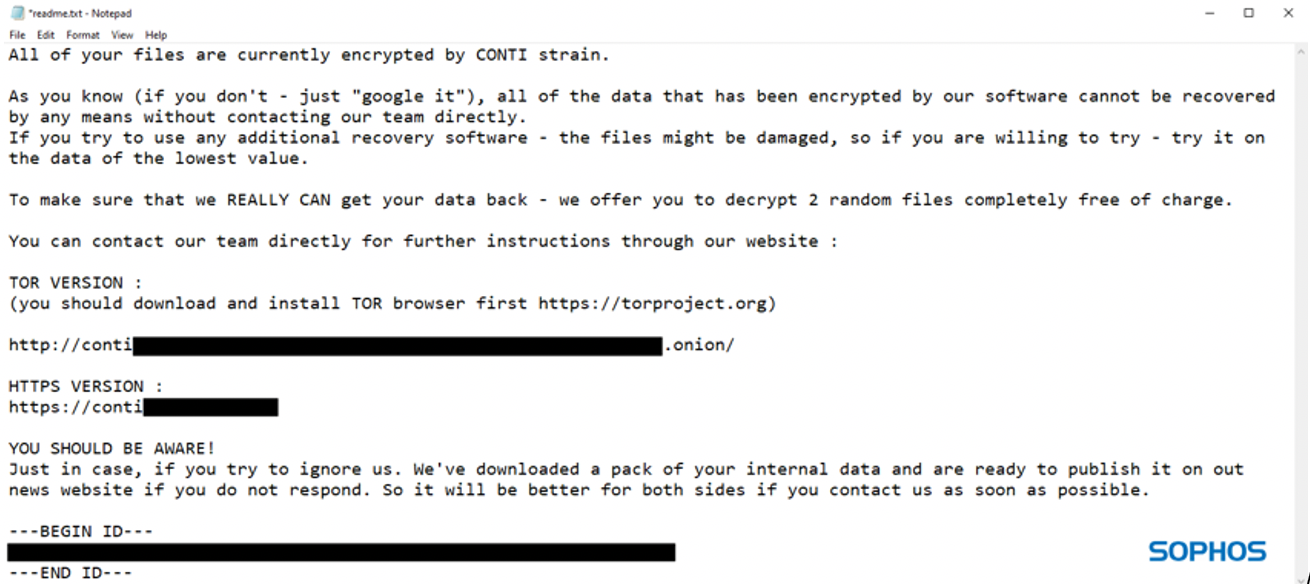This screenshot has width=1310, height=584.
Task: Click the YOU SHOULD BE AWARE! line
Action: 112,448
